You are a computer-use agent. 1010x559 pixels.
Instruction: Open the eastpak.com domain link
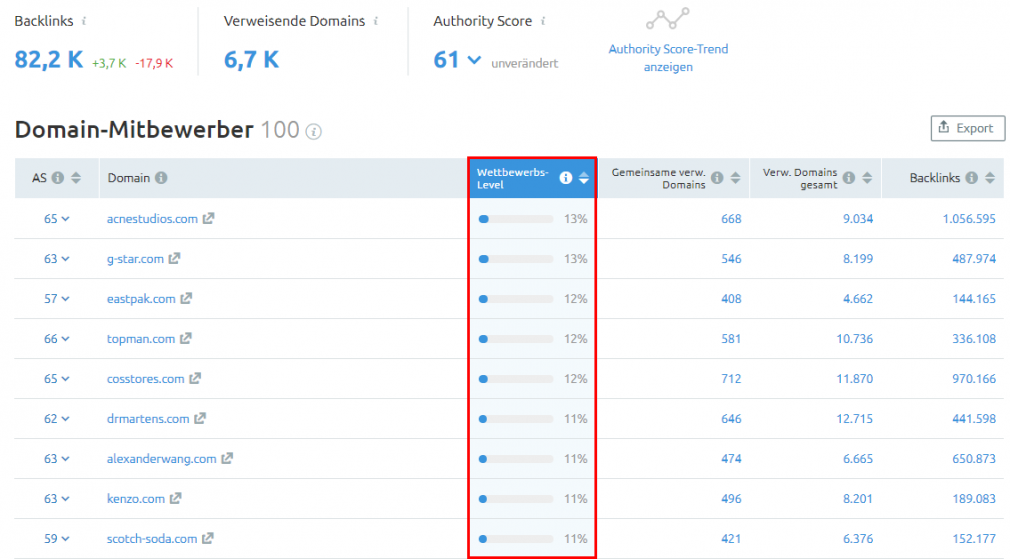pos(141,299)
